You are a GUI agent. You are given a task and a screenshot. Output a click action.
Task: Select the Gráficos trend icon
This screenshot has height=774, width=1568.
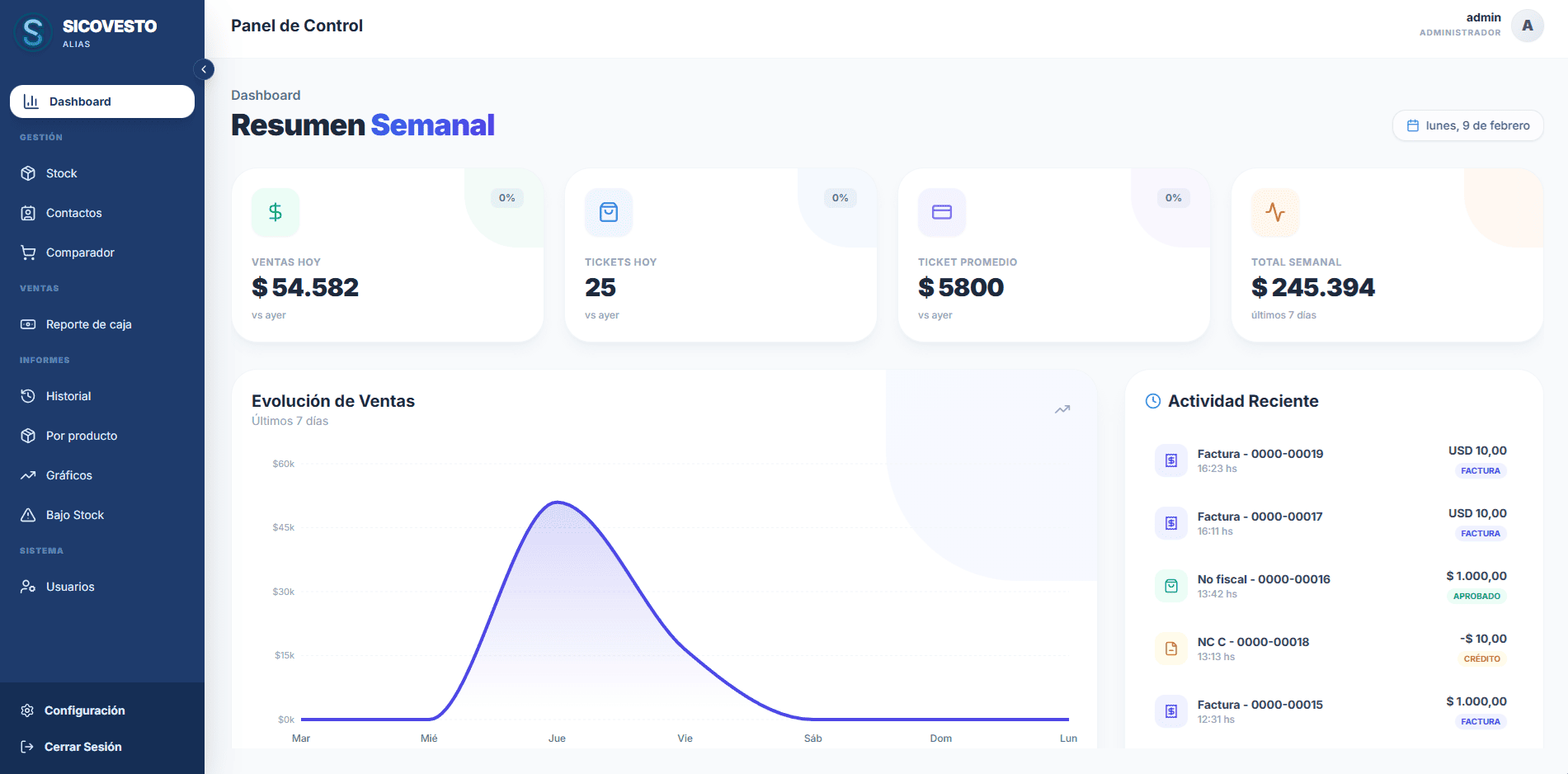[28, 475]
